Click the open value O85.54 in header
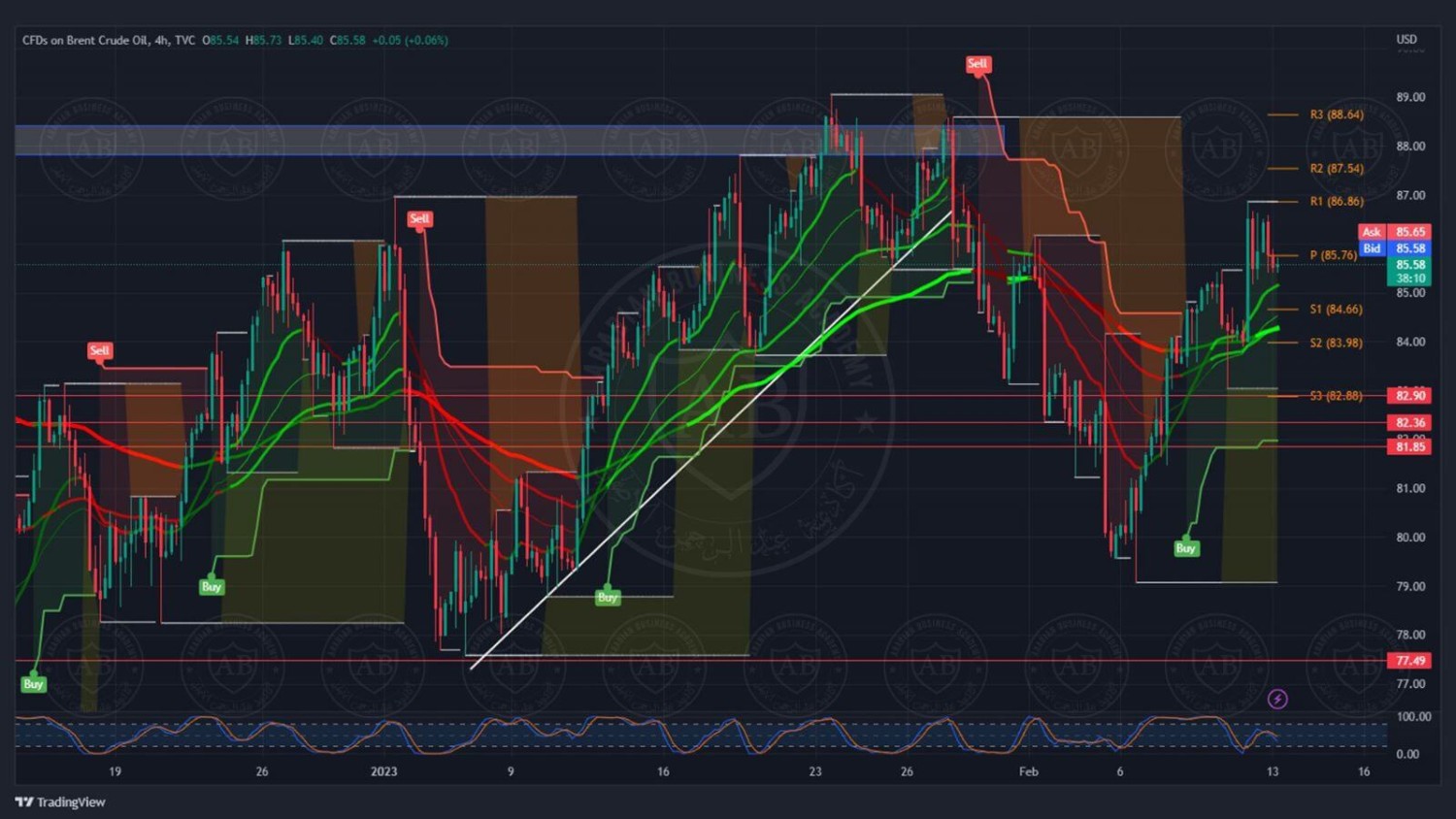The image size is (1456, 819). coord(220,40)
